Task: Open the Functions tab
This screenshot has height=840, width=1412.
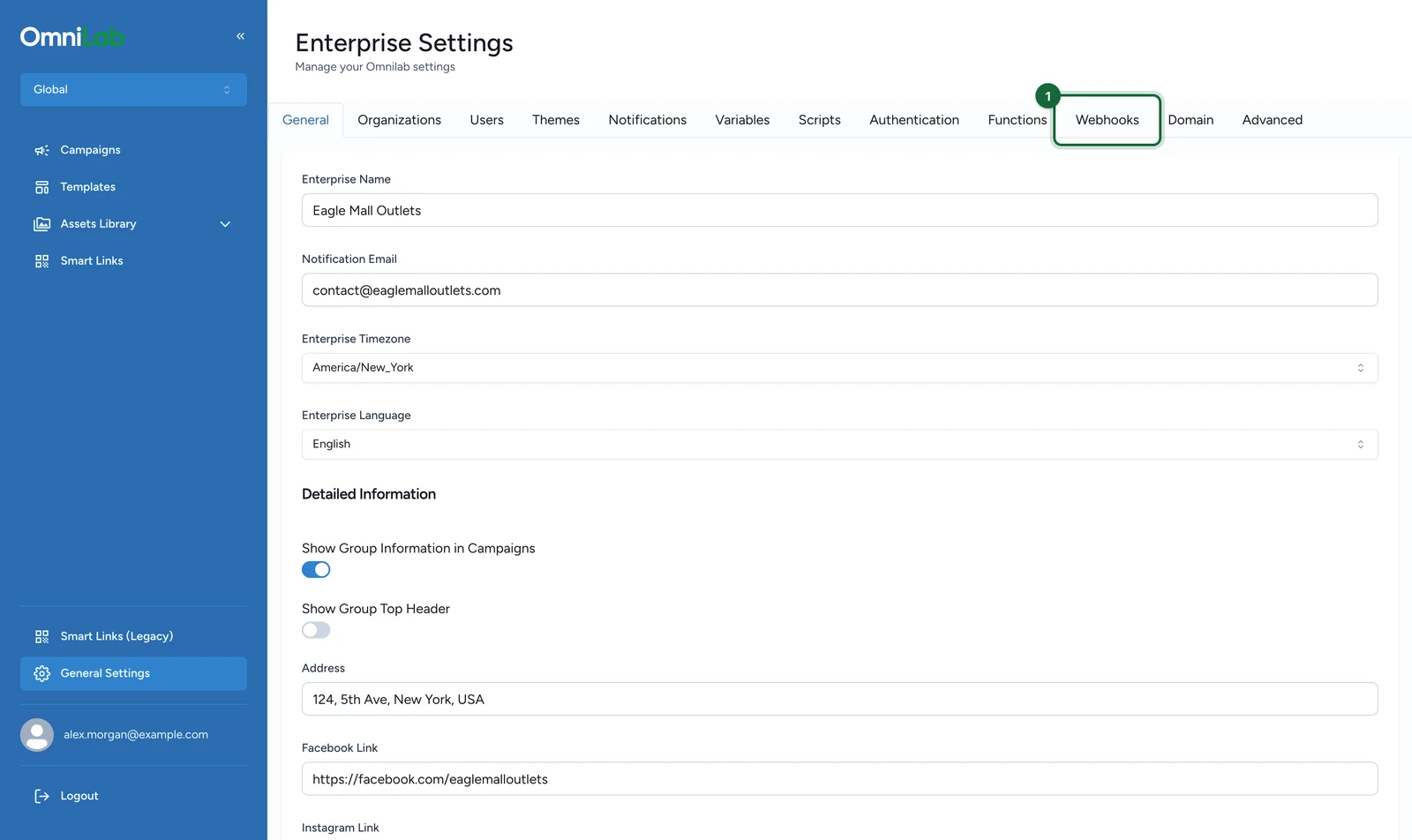Action: [x=1017, y=120]
